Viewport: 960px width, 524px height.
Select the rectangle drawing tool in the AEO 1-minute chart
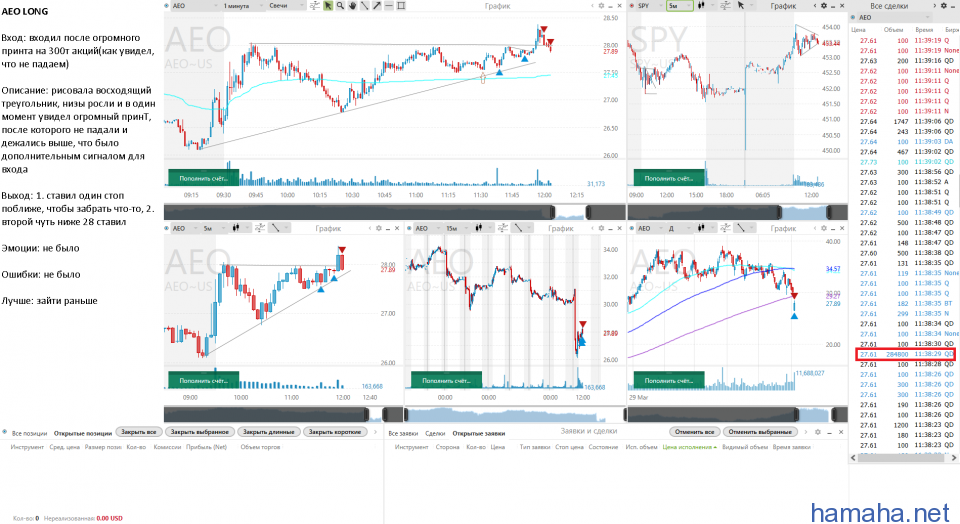401,6
